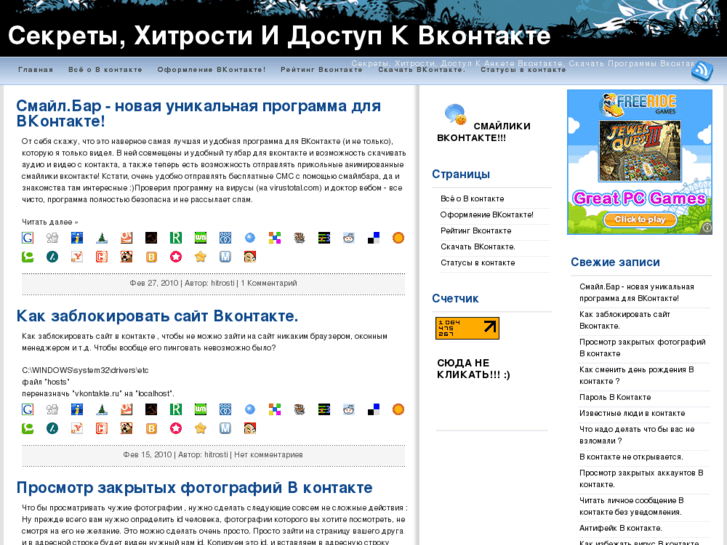Viewport: 727px width, 545px height.
Task: Open 'Пароль В Контакте' recent post
Action: click(615, 398)
